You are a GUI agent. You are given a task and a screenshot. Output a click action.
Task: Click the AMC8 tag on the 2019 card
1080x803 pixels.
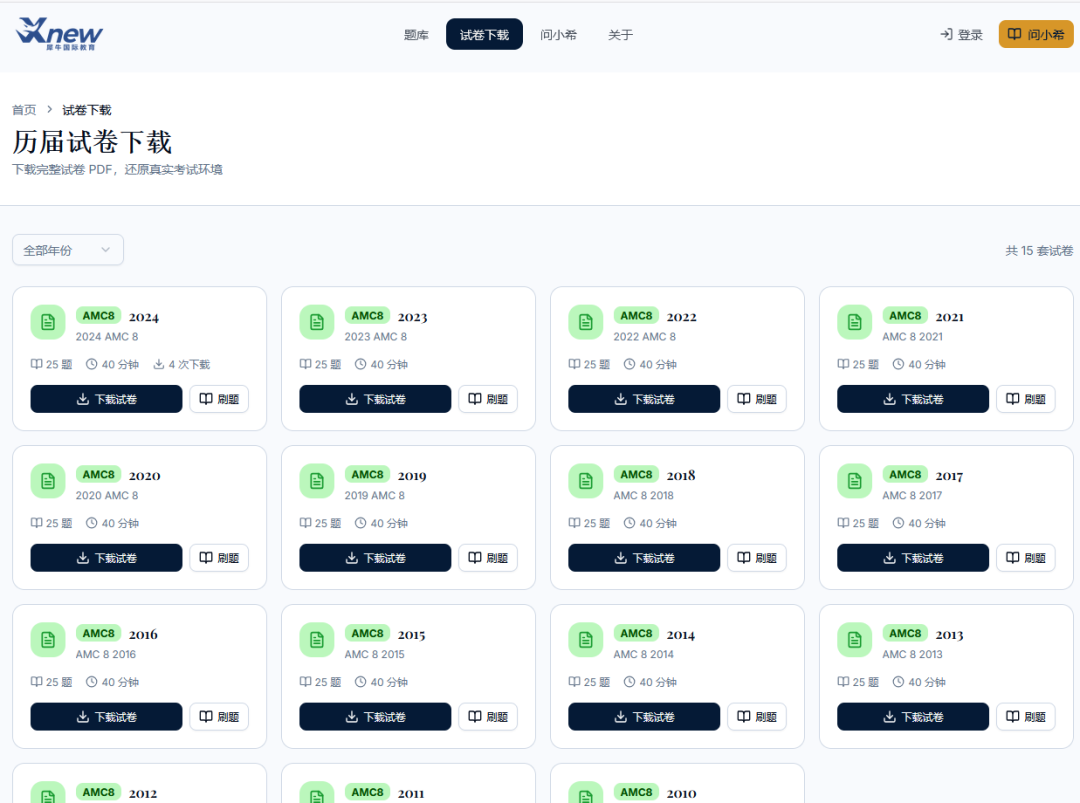point(367,474)
